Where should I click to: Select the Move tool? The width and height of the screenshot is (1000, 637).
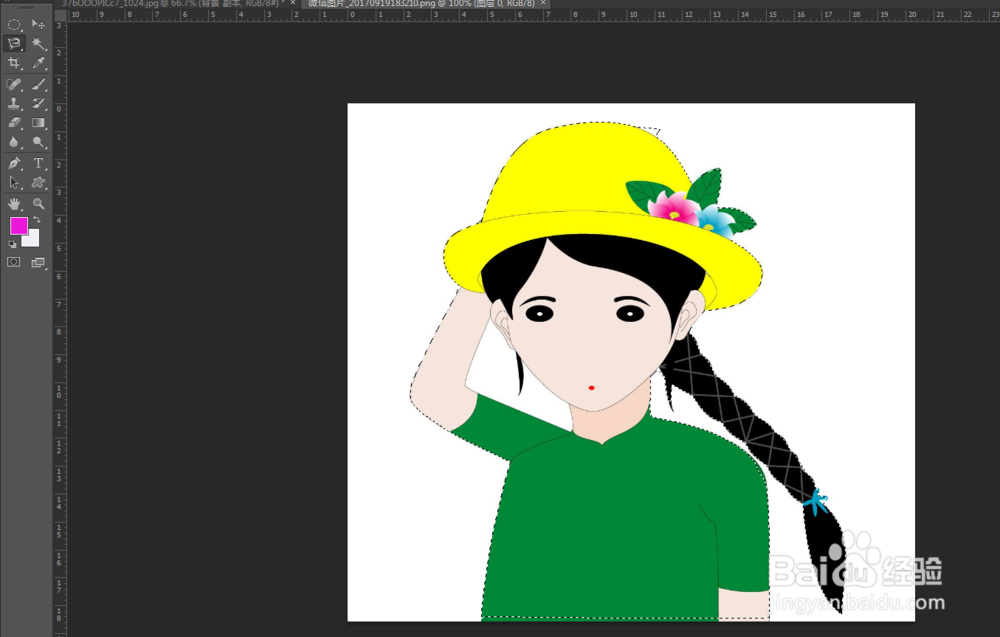click(x=38, y=24)
